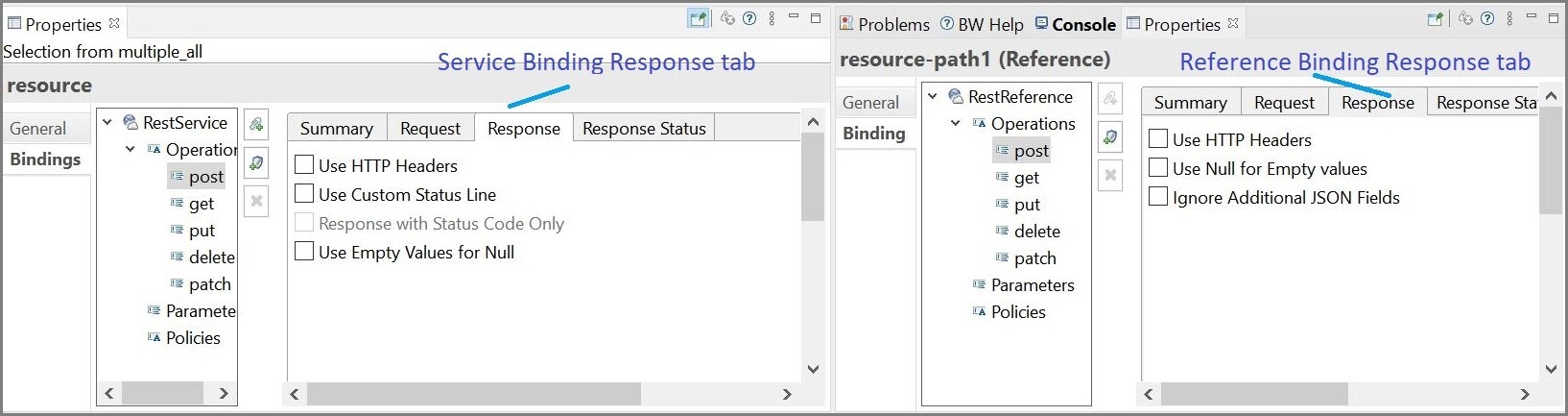1568x416 pixels.
Task: Select post operation under RestReference
Action: (1022, 150)
